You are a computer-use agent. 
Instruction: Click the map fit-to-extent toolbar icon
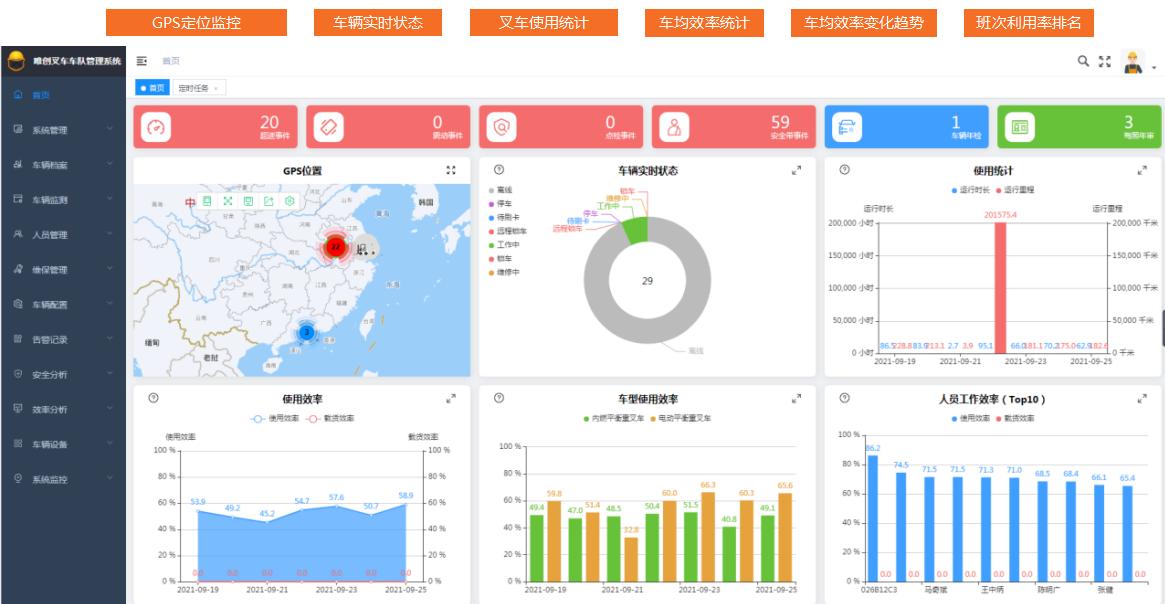pos(228,201)
